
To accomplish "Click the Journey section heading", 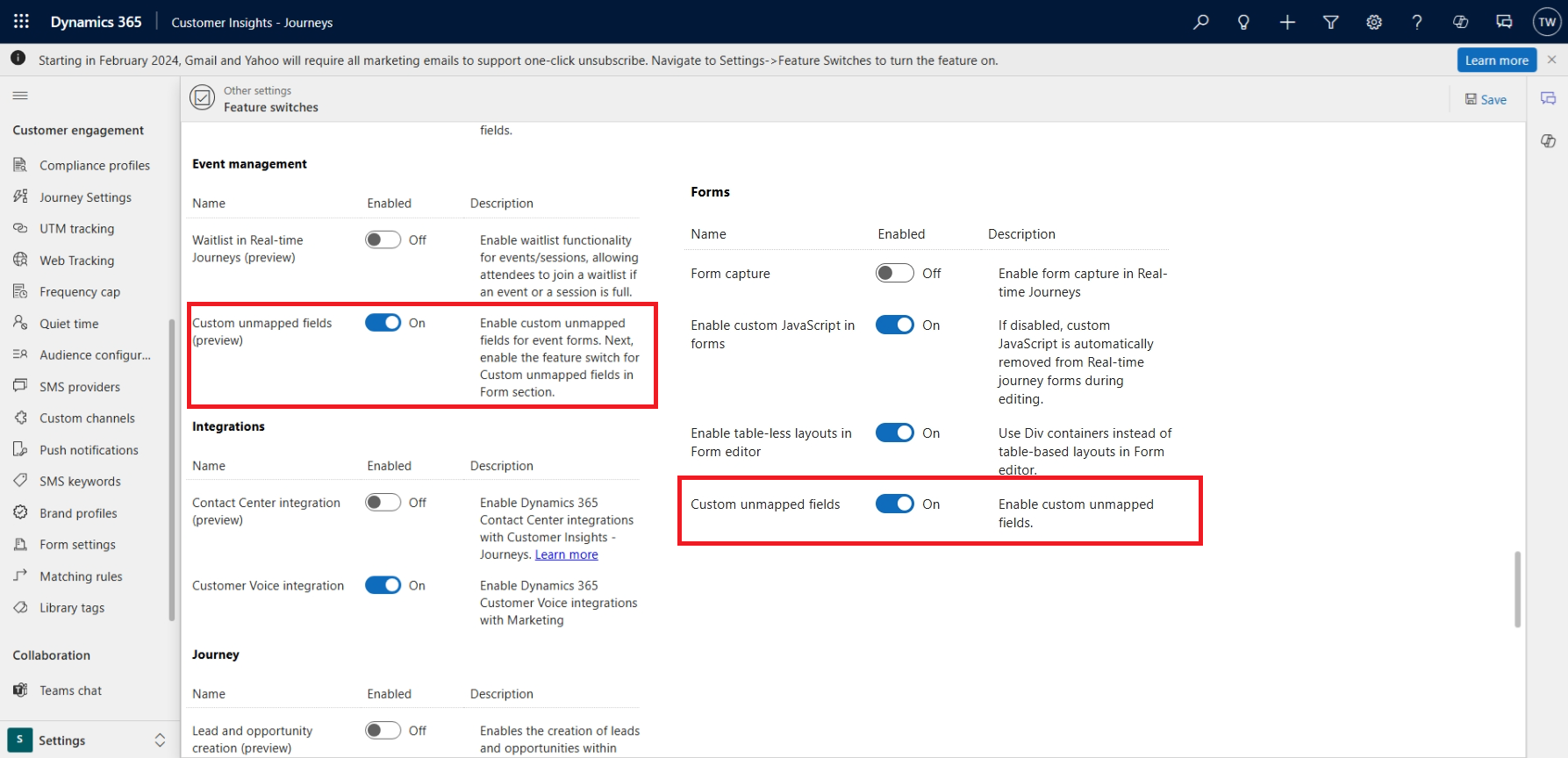I will point(216,654).
